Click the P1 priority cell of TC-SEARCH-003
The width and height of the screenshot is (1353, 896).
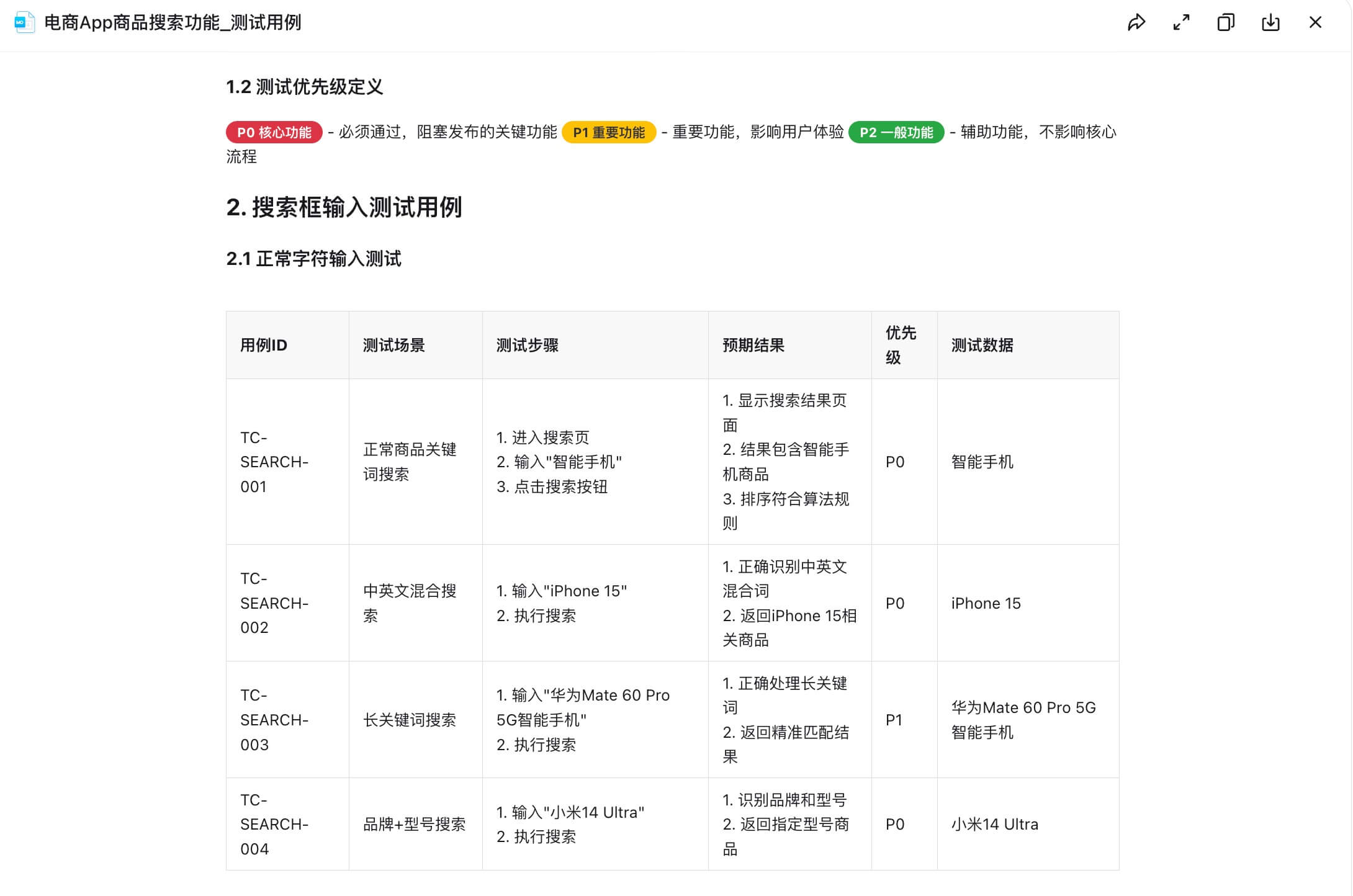coord(894,720)
